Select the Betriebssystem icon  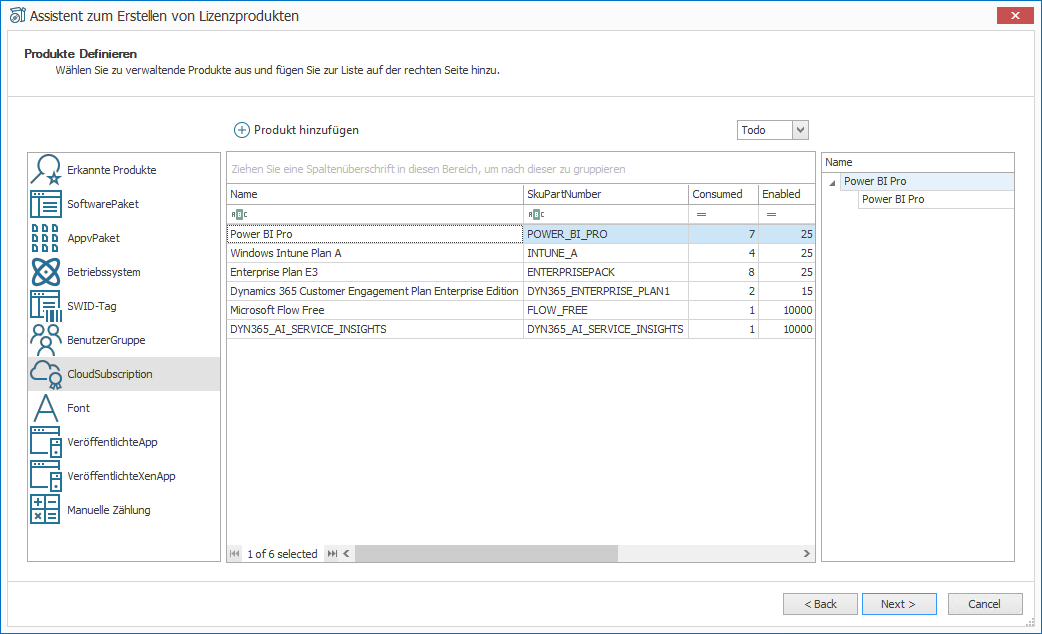click(x=45, y=272)
